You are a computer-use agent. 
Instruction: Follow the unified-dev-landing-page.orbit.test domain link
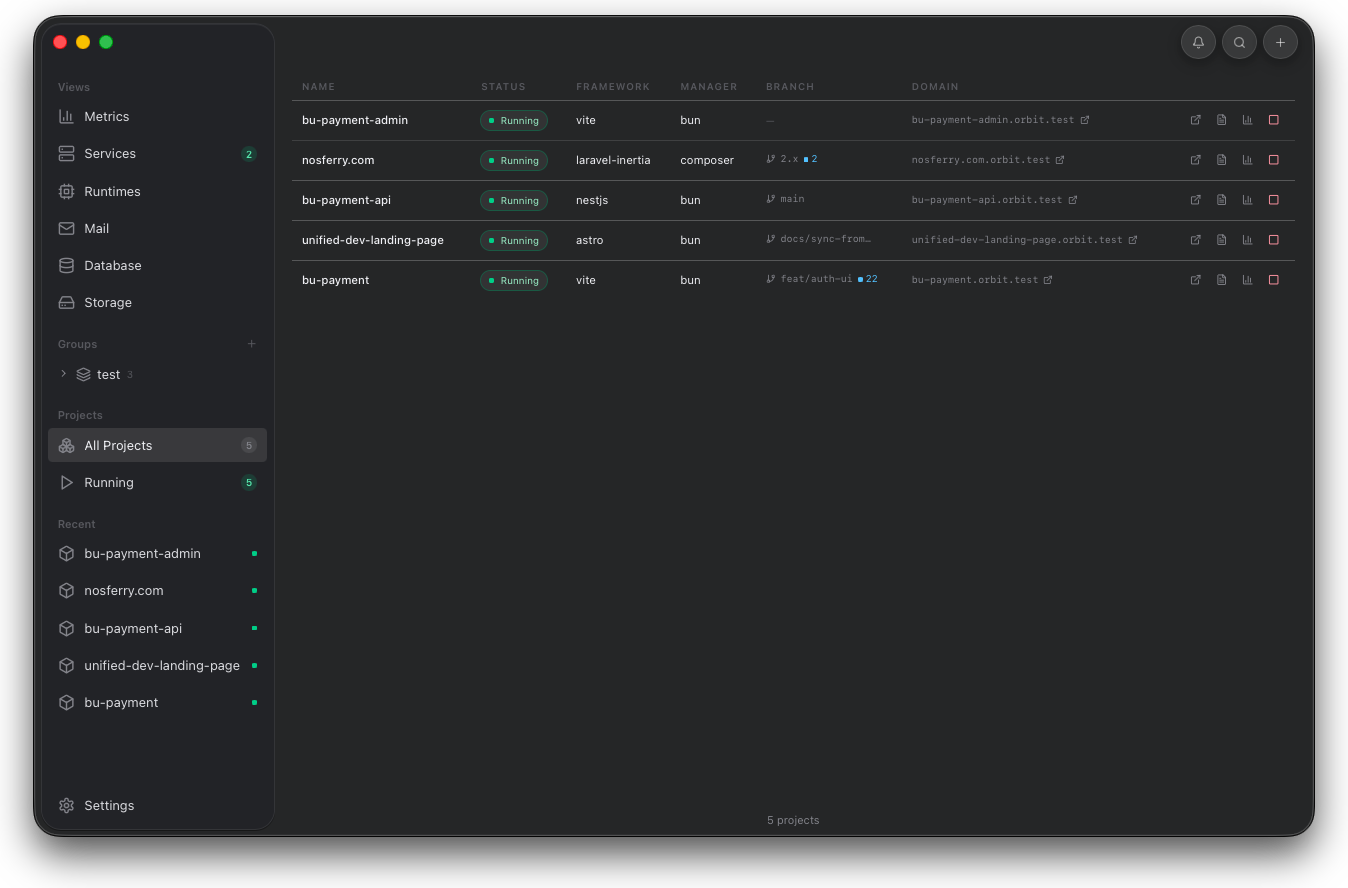point(1024,240)
